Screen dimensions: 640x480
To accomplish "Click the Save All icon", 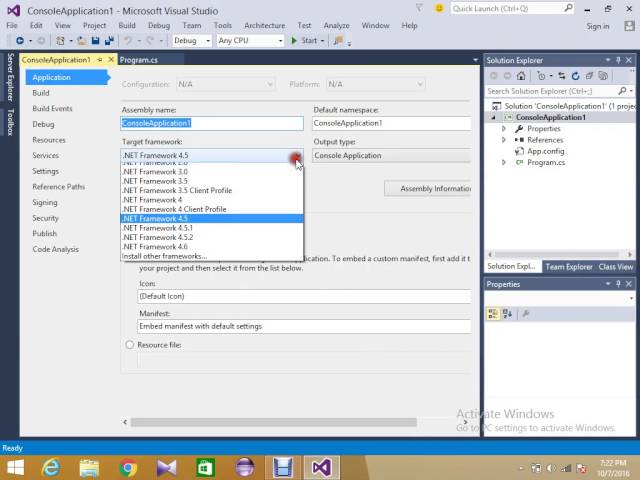I will point(109,40).
